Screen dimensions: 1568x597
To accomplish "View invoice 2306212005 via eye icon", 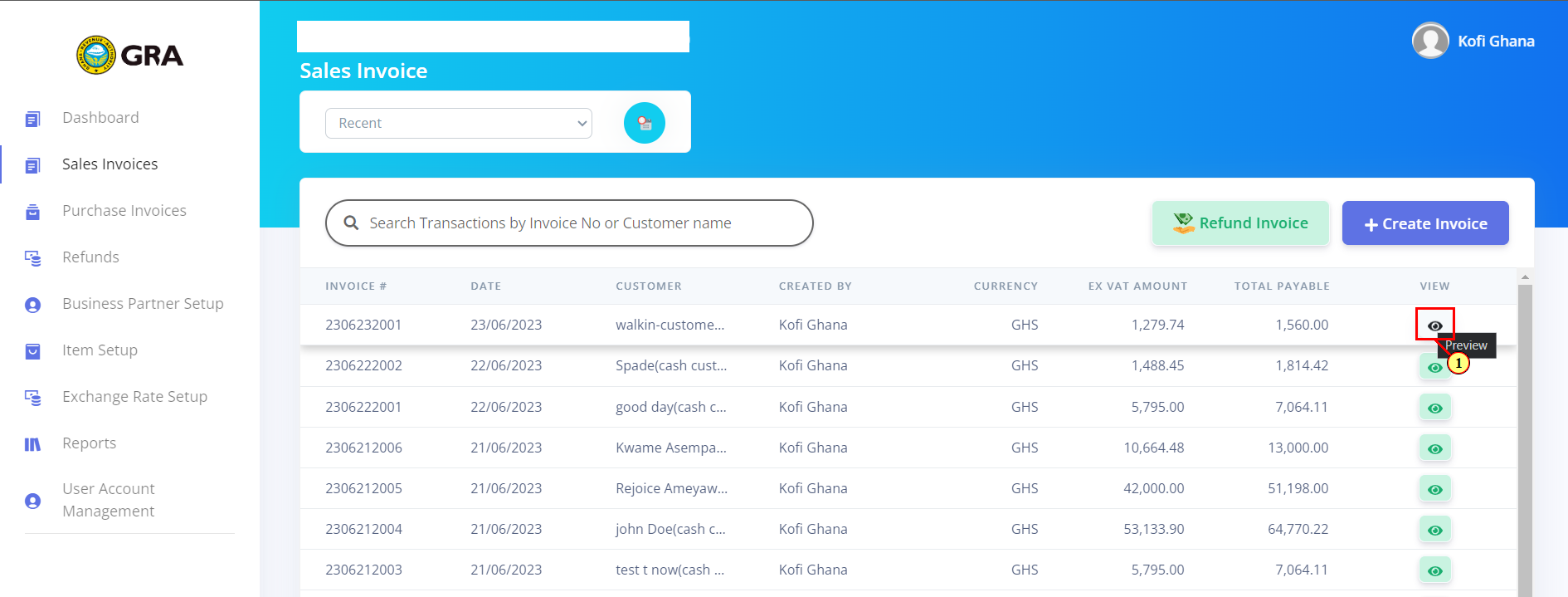I will click(1434, 489).
